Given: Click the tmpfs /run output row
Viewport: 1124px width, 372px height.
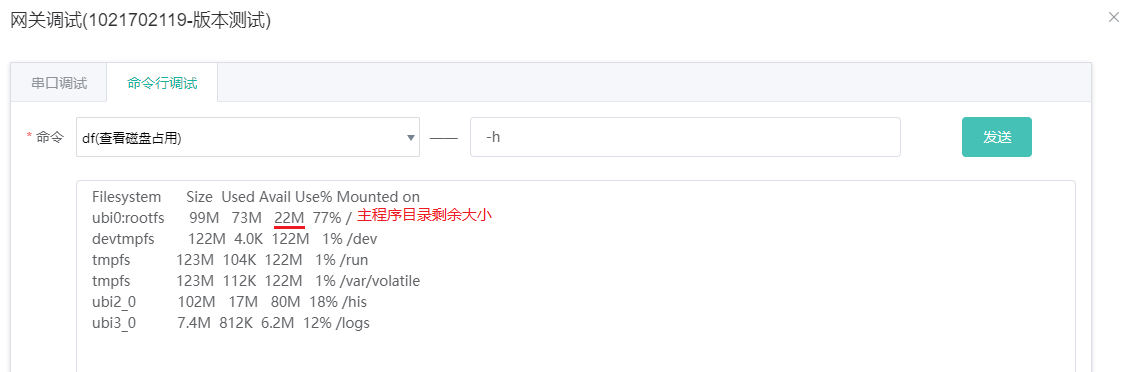Looking at the screenshot, I should point(230,259).
